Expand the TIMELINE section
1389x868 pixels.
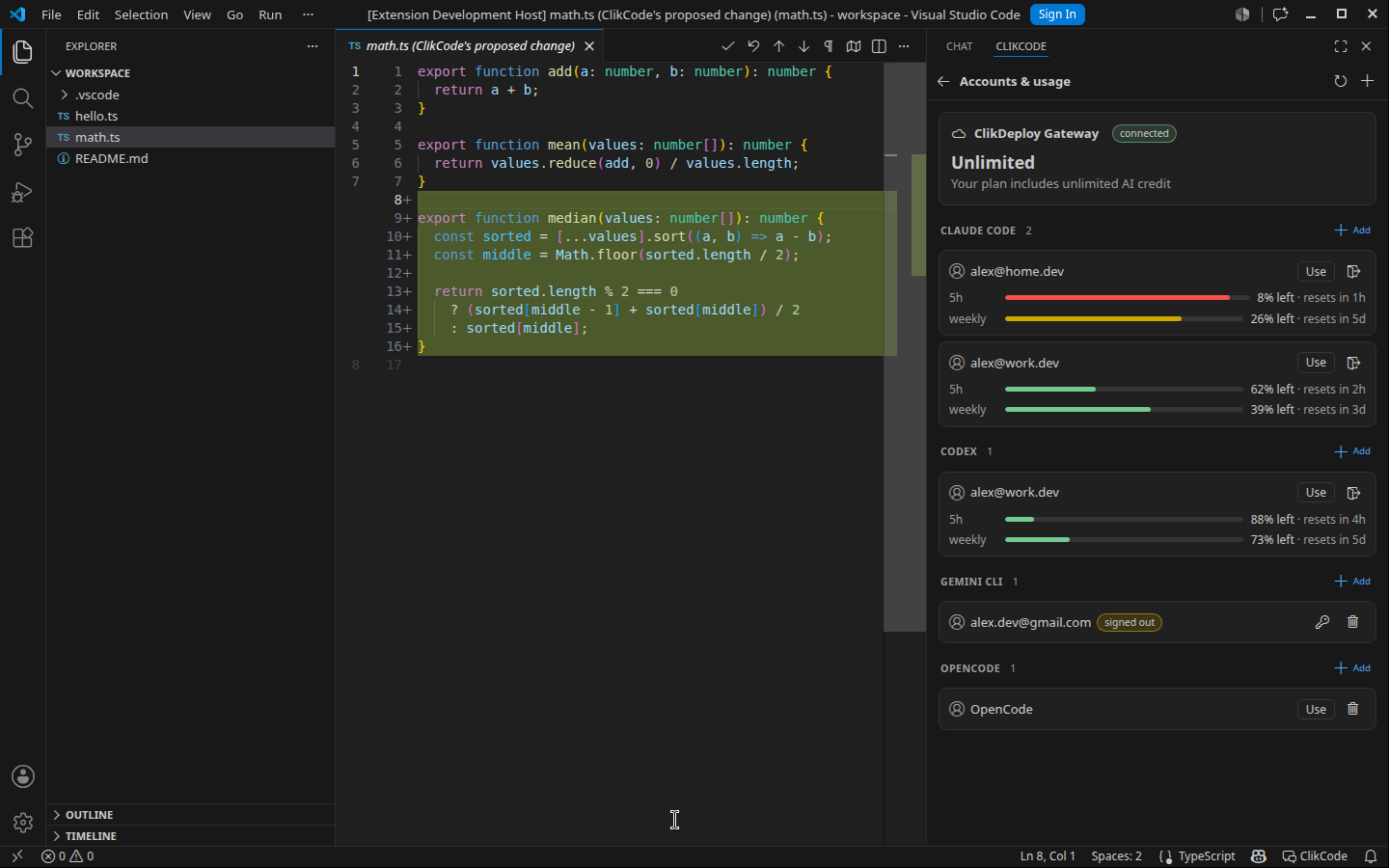point(190,836)
